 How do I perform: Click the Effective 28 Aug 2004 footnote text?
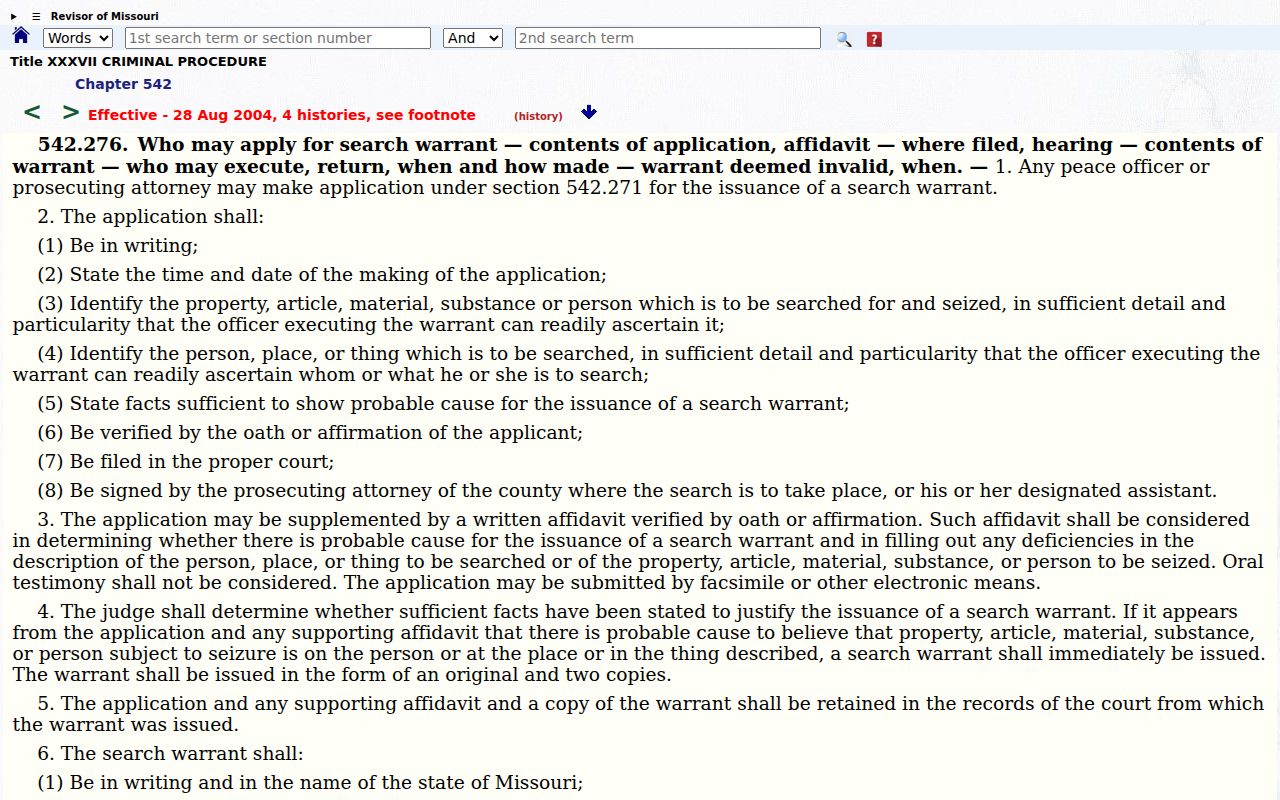(x=282, y=115)
